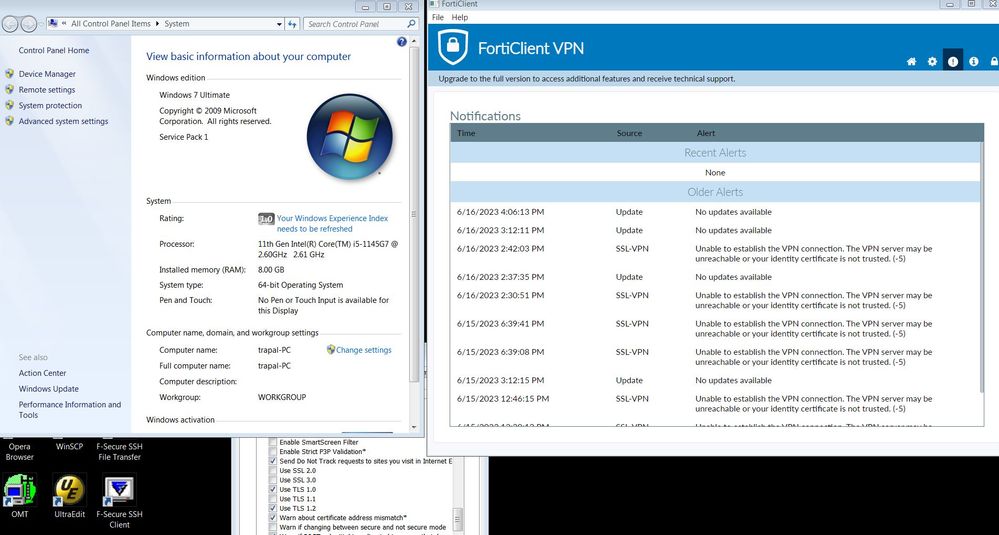Viewport: 999px width, 535px height.
Task: Click the Control Panel address bar computer icon
Action: point(54,24)
